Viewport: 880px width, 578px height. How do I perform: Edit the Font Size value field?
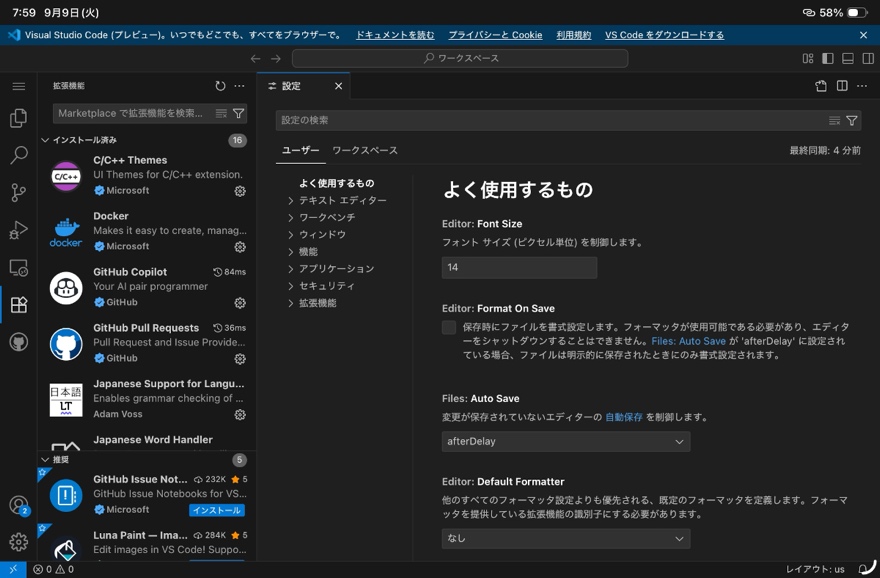(x=520, y=268)
